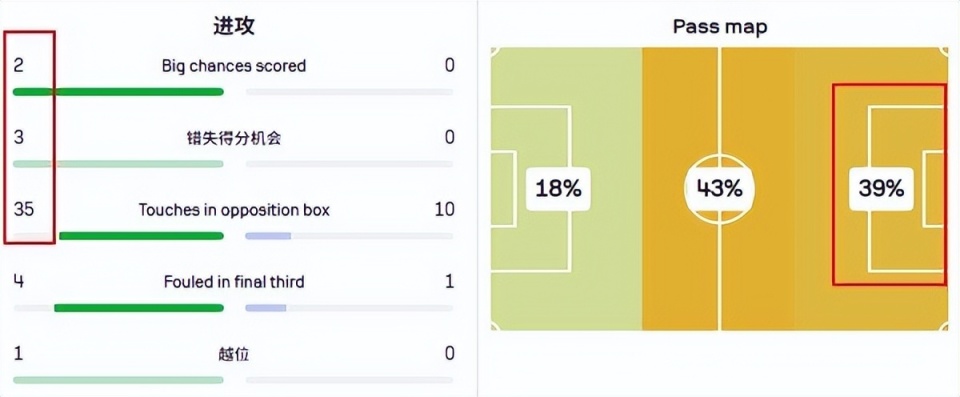This screenshot has width=960, height=397.
Task: Click away bar for Fouled in final third
Action: click(266, 308)
